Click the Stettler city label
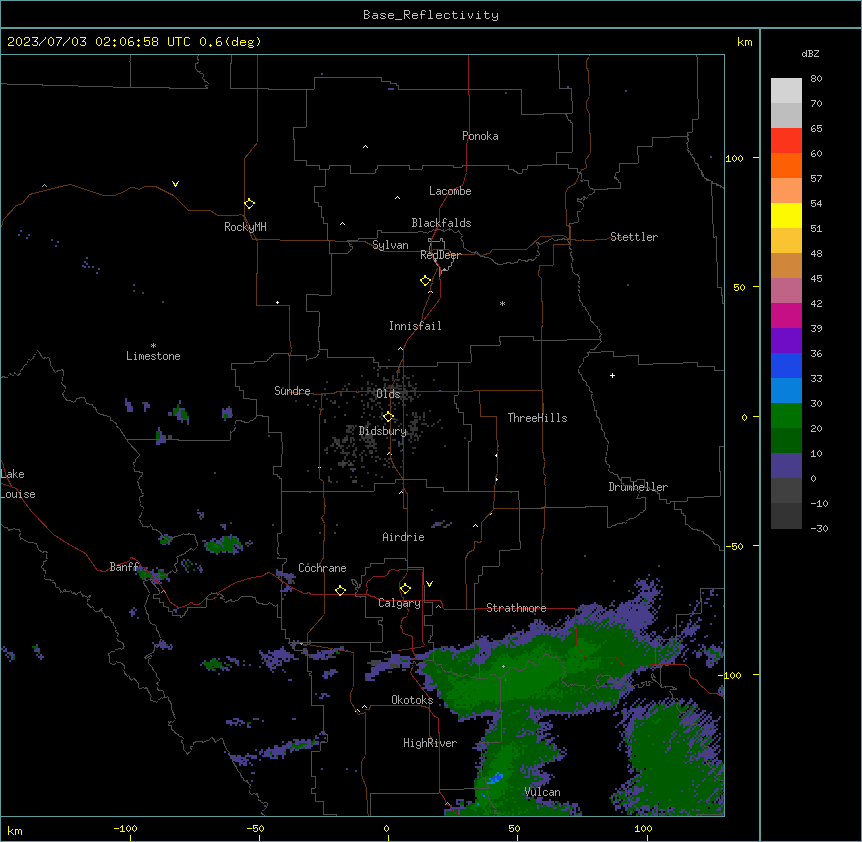The height and width of the screenshot is (842, 862). coord(634,237)
